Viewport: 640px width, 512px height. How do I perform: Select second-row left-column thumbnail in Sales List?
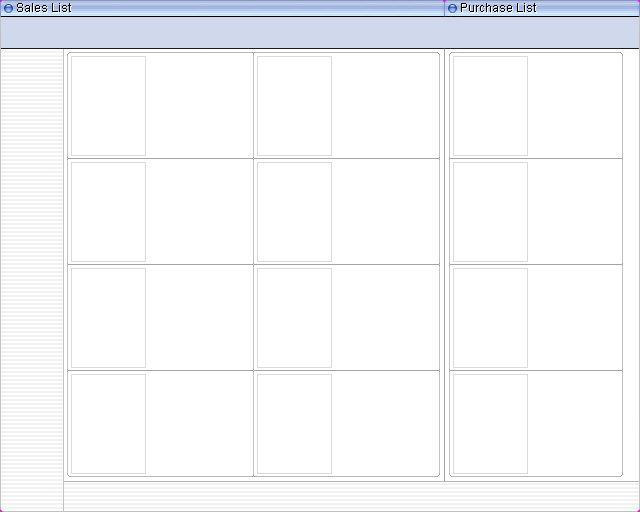(108, 212)
